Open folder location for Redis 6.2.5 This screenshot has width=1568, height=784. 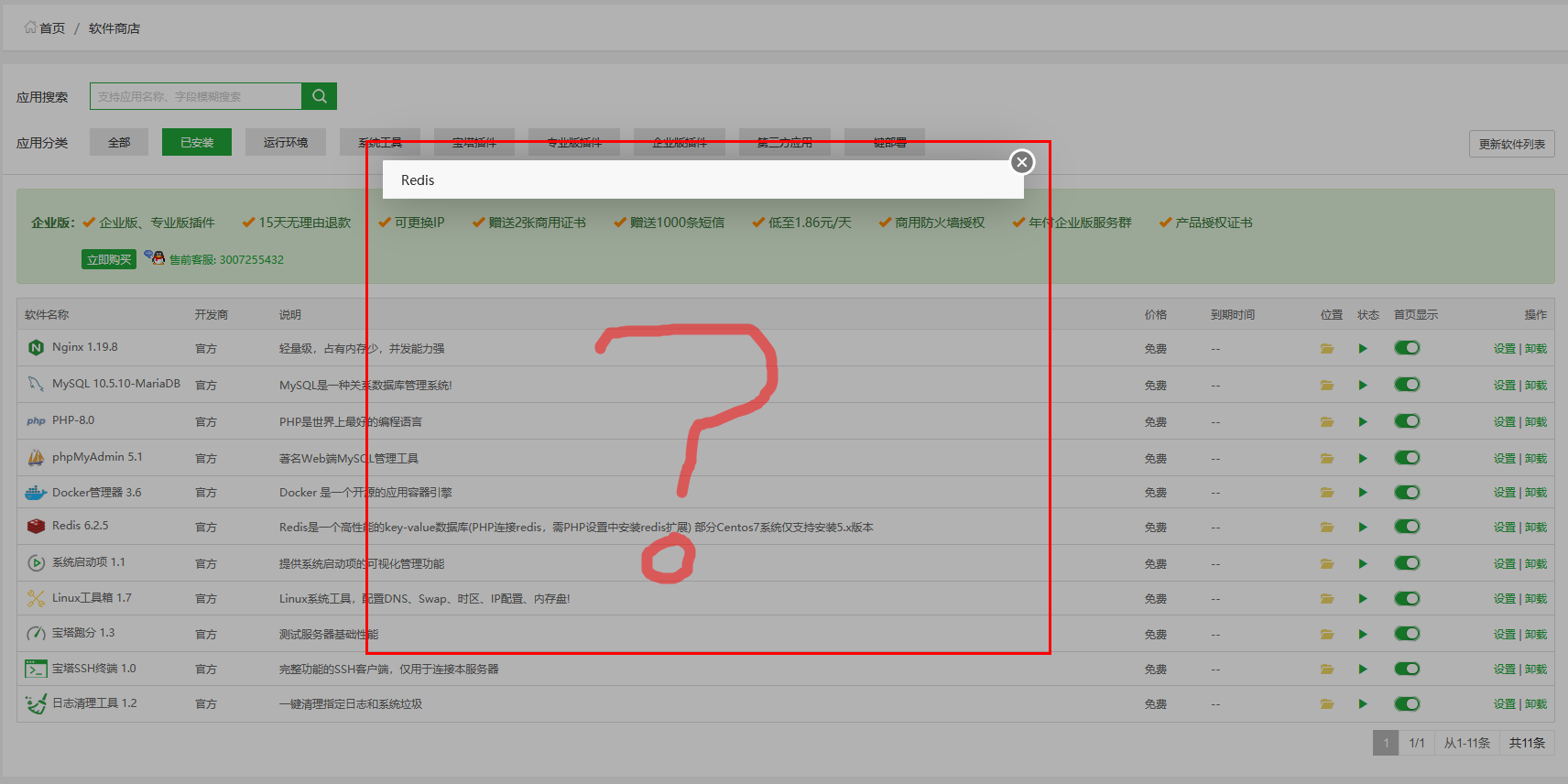[x=1326, y=528]
